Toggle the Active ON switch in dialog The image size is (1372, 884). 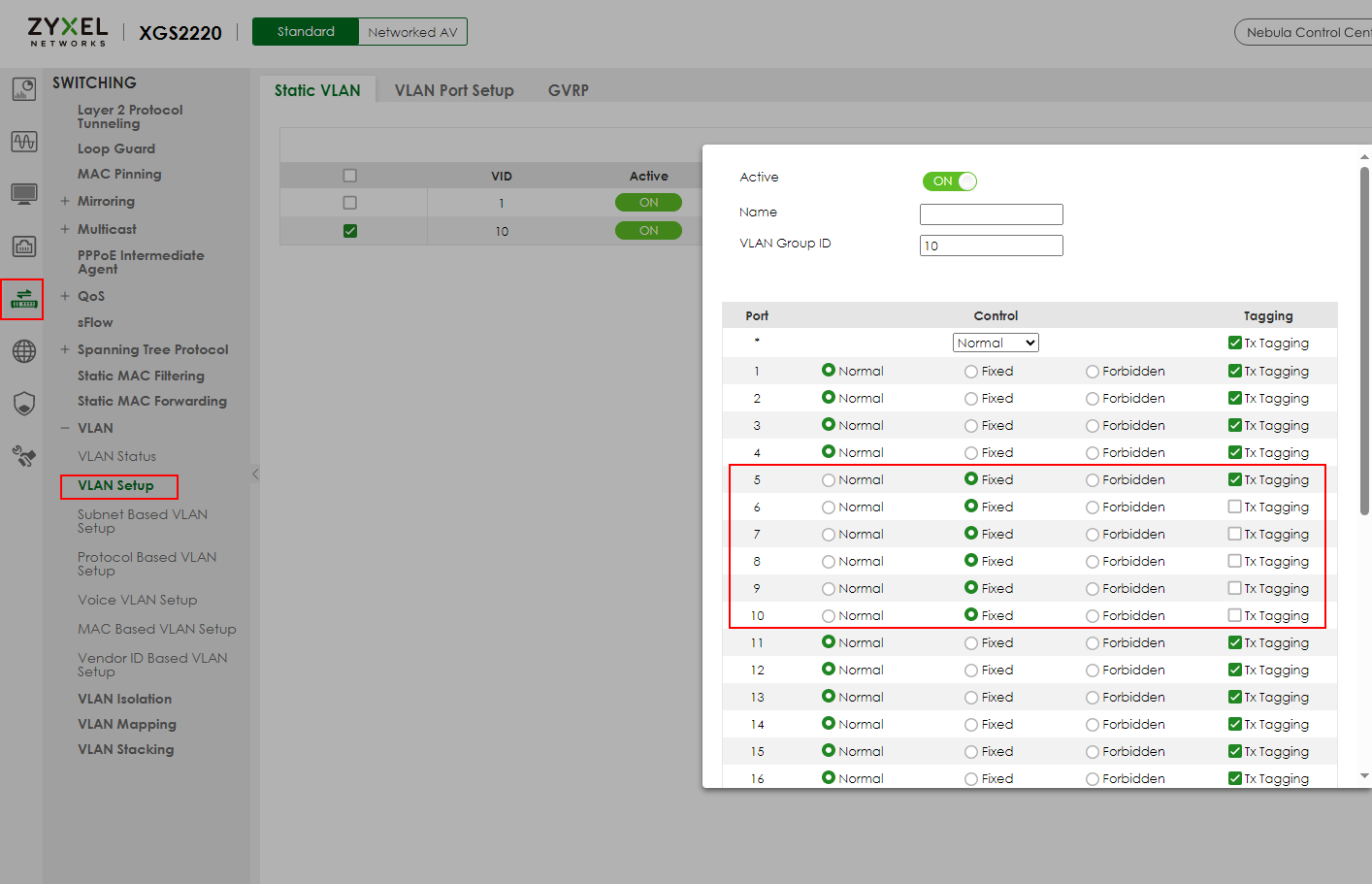949,181
